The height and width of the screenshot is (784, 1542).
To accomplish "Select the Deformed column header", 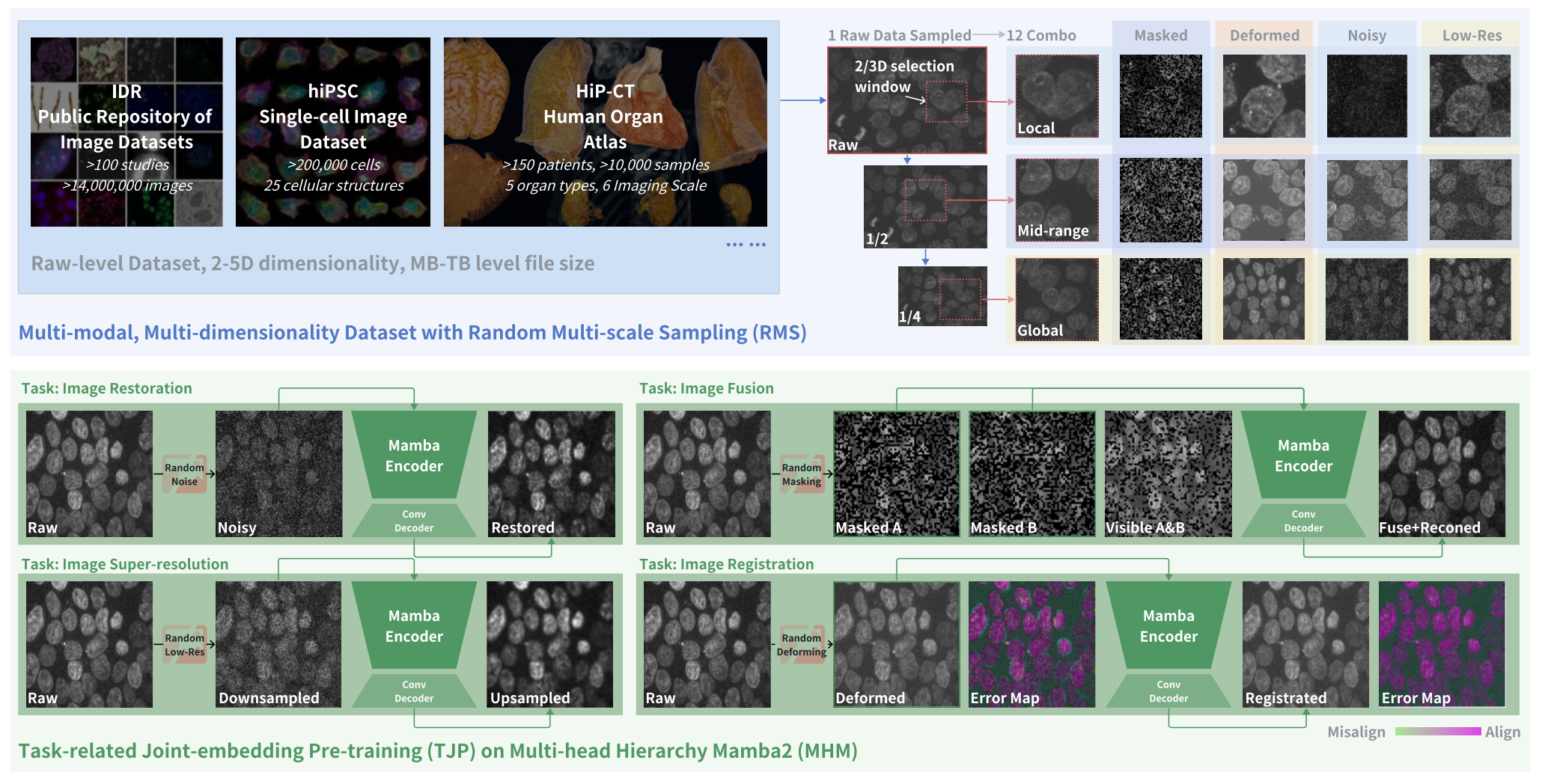I will click(1264, 35).
